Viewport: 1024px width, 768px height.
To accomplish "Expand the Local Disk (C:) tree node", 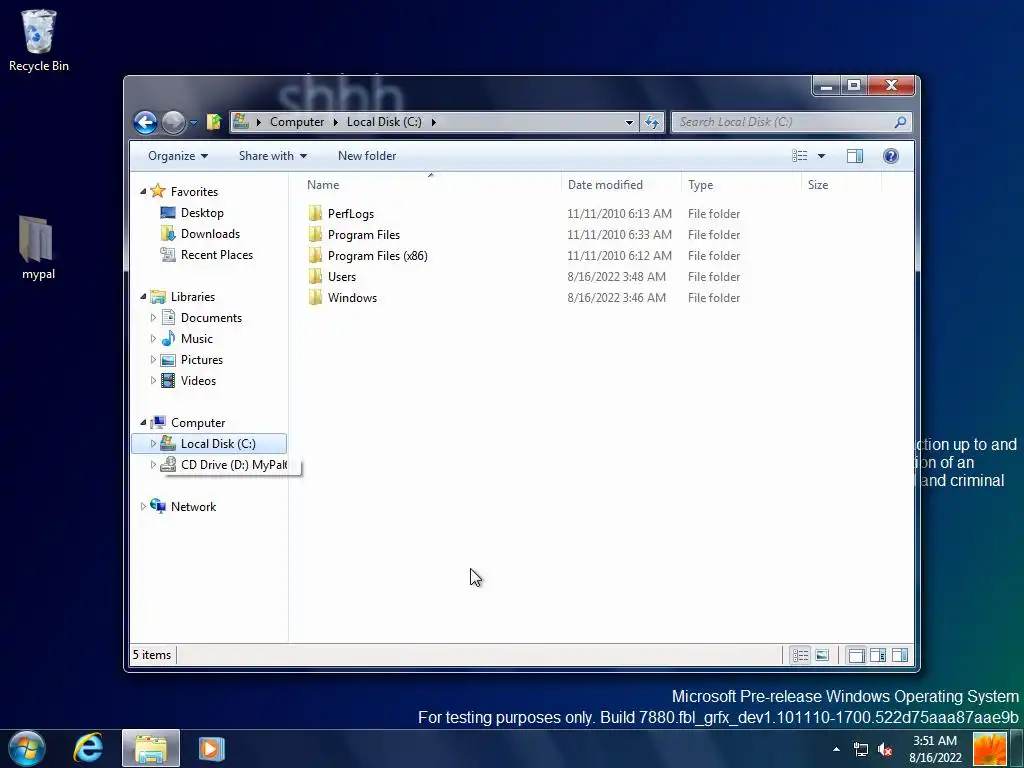I will click(153, 443).
